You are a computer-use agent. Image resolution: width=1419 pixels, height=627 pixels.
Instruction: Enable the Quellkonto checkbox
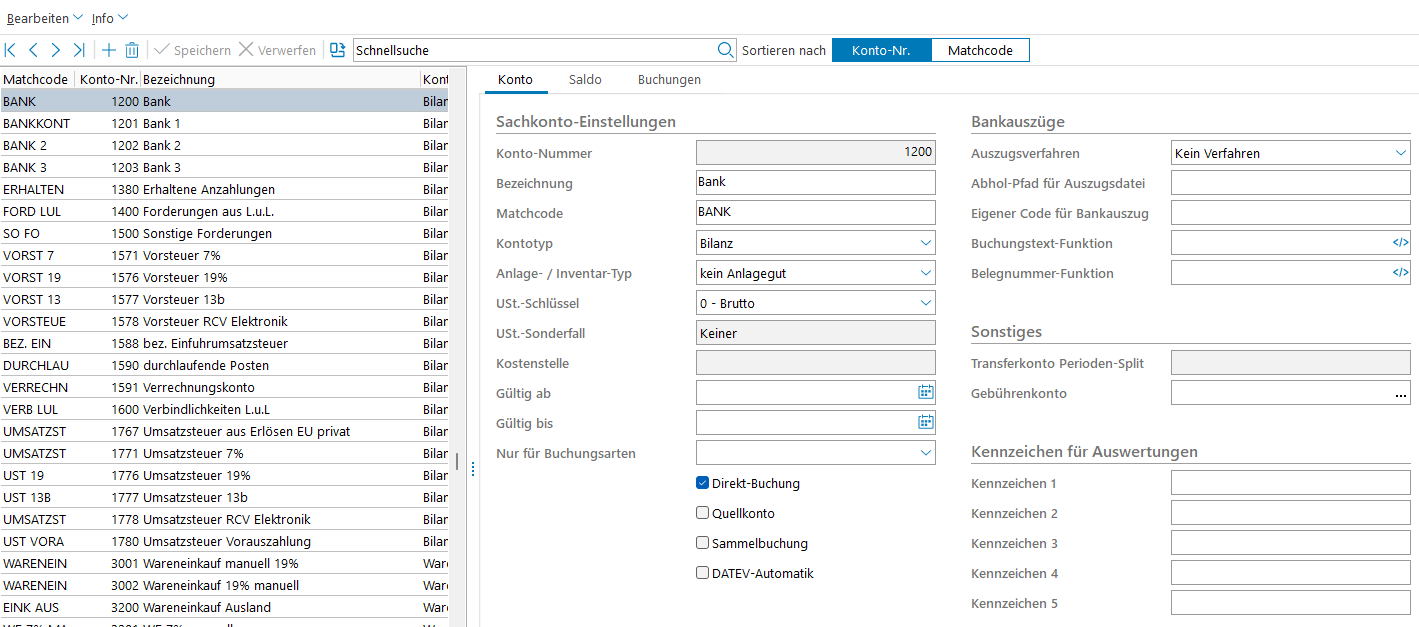tap(703, 514)
